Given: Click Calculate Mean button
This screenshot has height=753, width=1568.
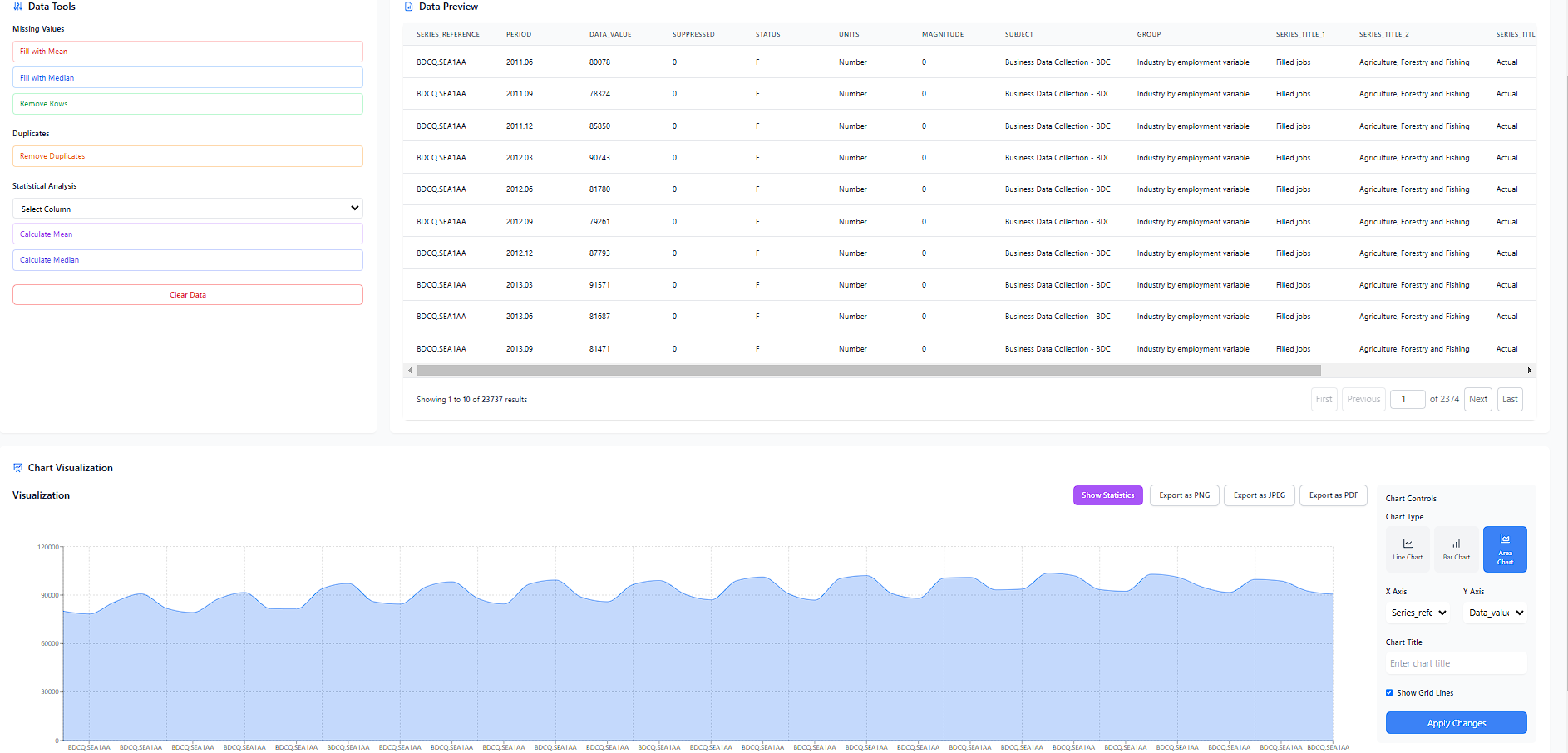Looking at the screenshot, I should click(188, 234).
